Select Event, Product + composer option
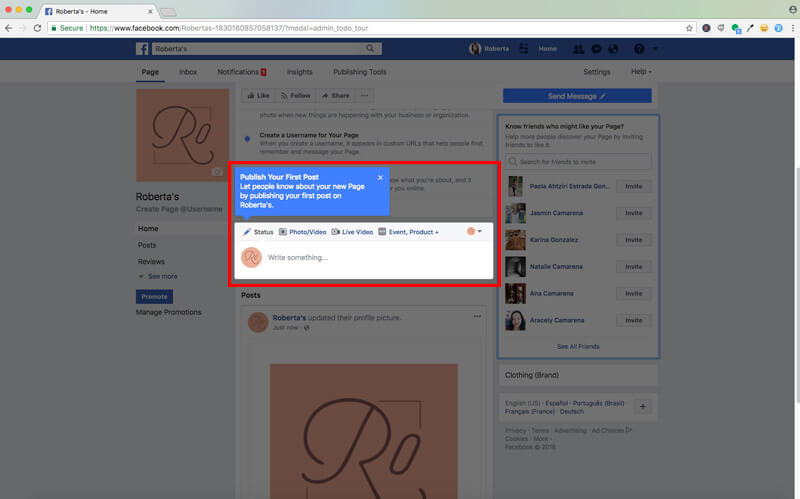Screen dimensions: 800x499 [x=408, y=232]
